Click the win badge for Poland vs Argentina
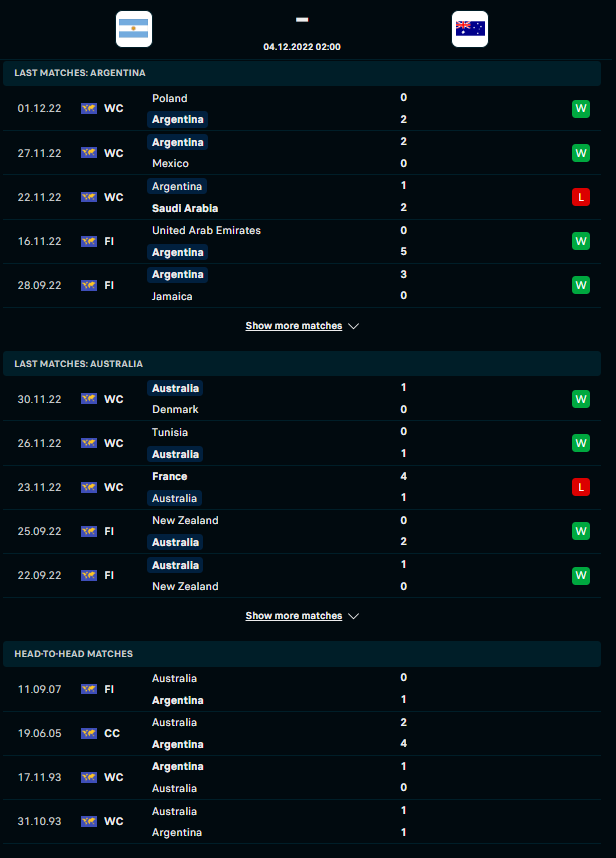Image resolution: width=616 pixels, height=858 pixels. coord(580,109)
